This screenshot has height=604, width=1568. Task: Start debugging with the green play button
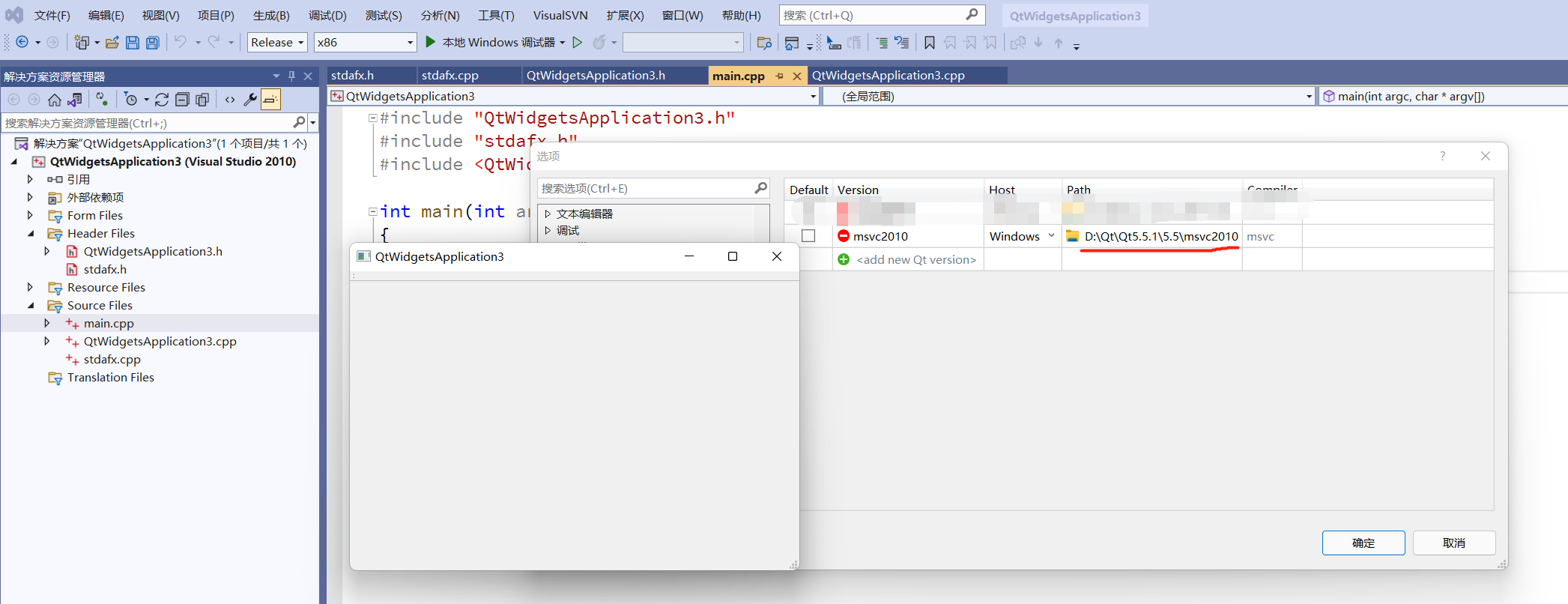[431, 42]
